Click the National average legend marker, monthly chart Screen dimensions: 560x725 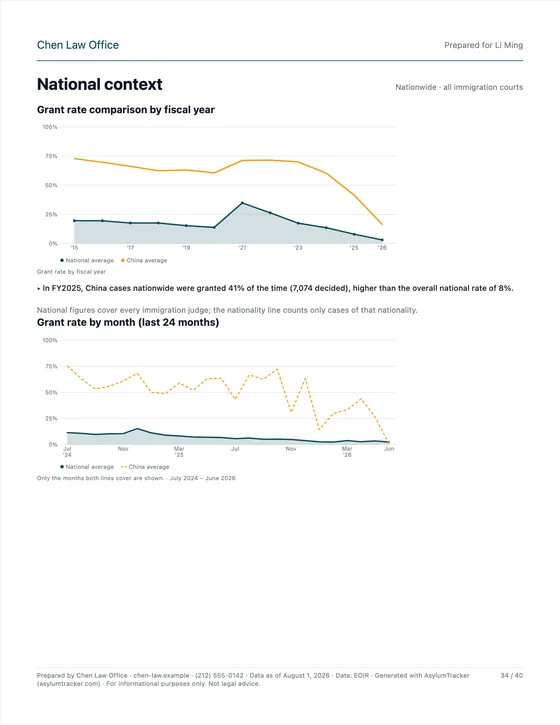tap(62, 467)
